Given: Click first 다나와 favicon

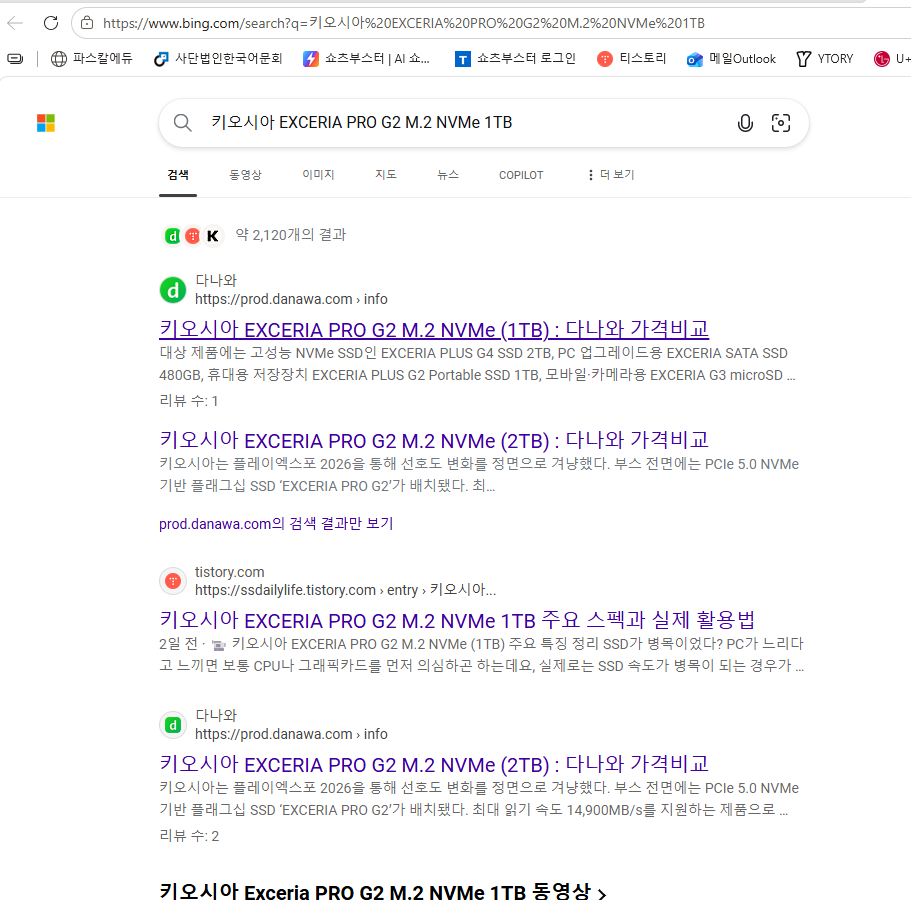Looking at the screenshot, I should (x=173, y=290).
